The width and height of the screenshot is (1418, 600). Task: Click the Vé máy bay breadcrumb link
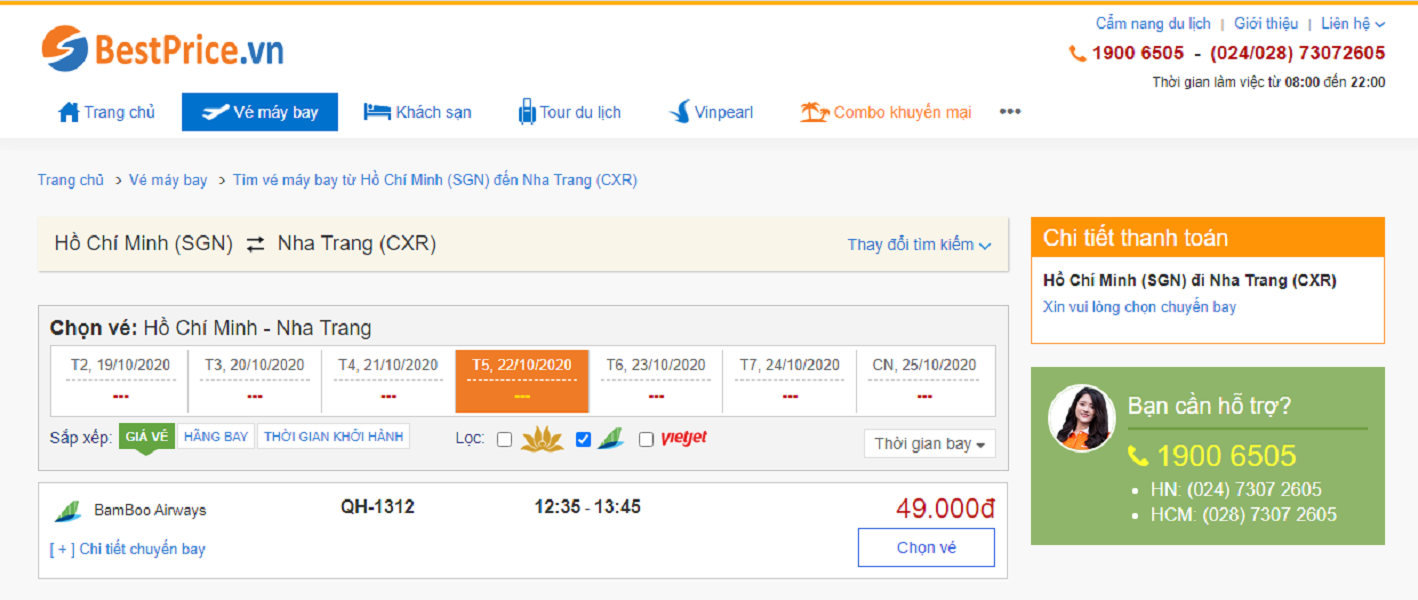pos(168,180)
